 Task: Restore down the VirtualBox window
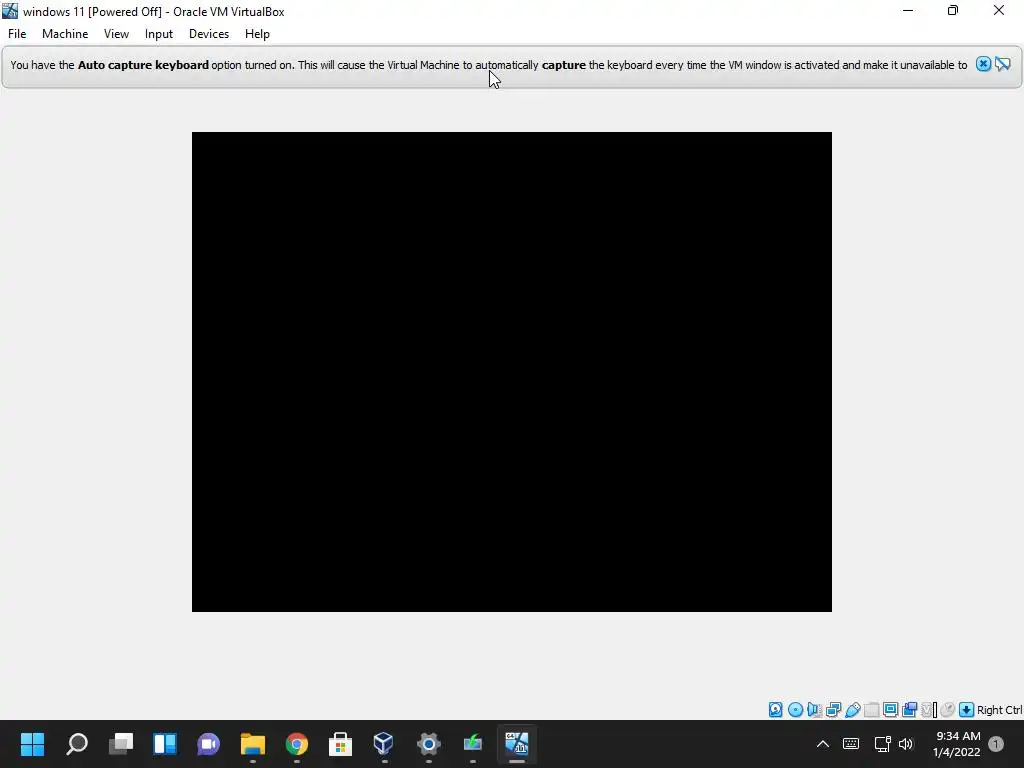pyautogui.click(x=953, y=11)
